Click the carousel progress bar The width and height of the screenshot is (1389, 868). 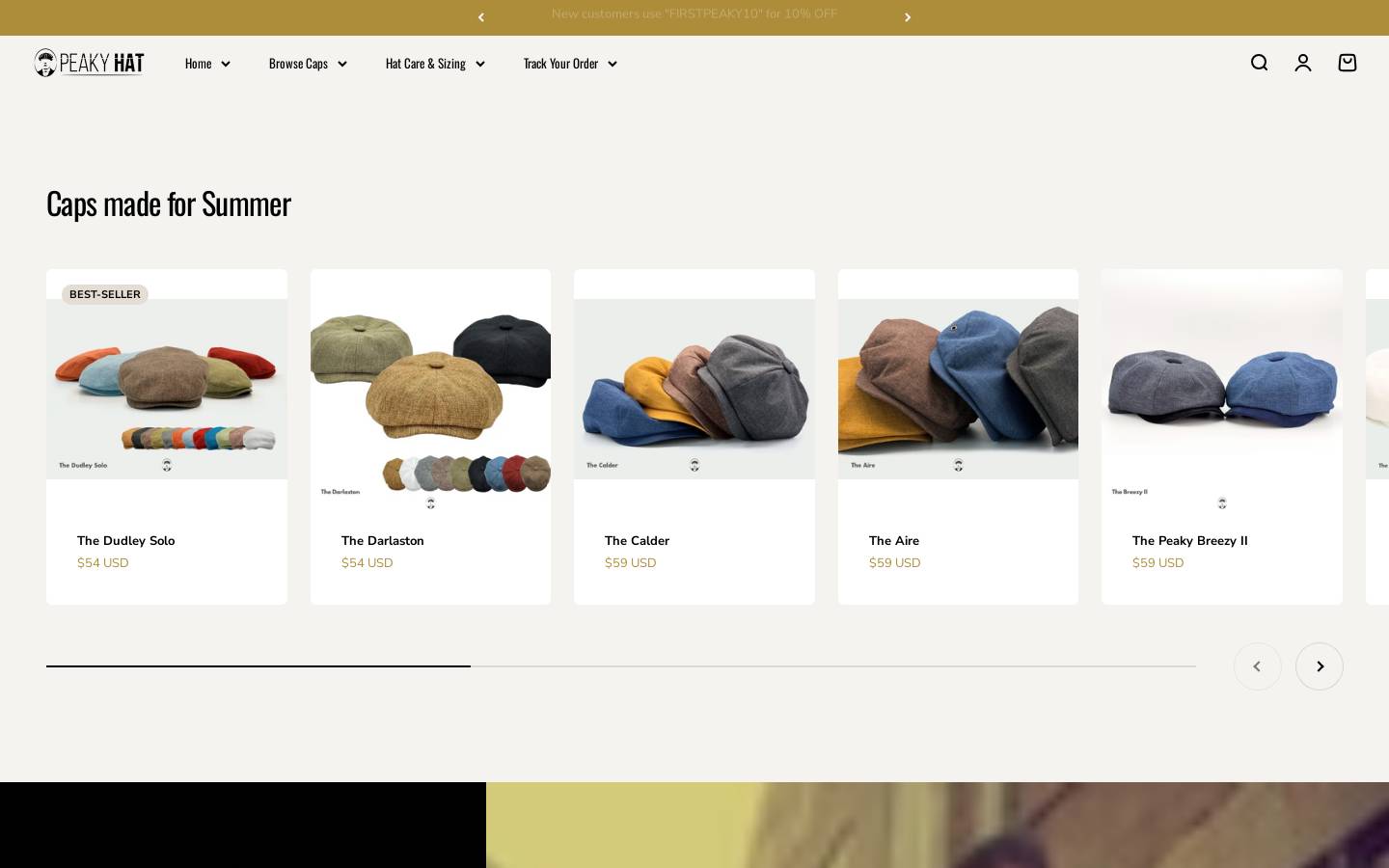point(621,666)
